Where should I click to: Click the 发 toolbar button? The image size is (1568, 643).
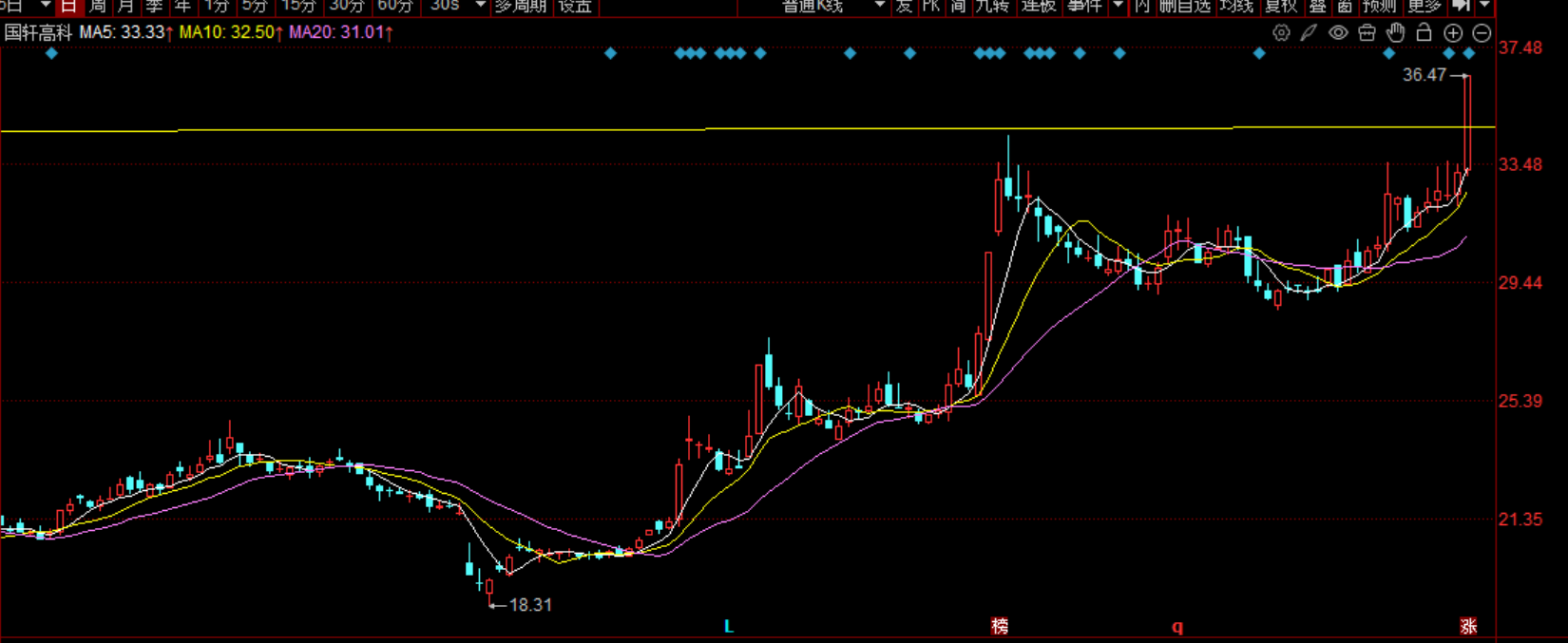(x=904, y=6)
